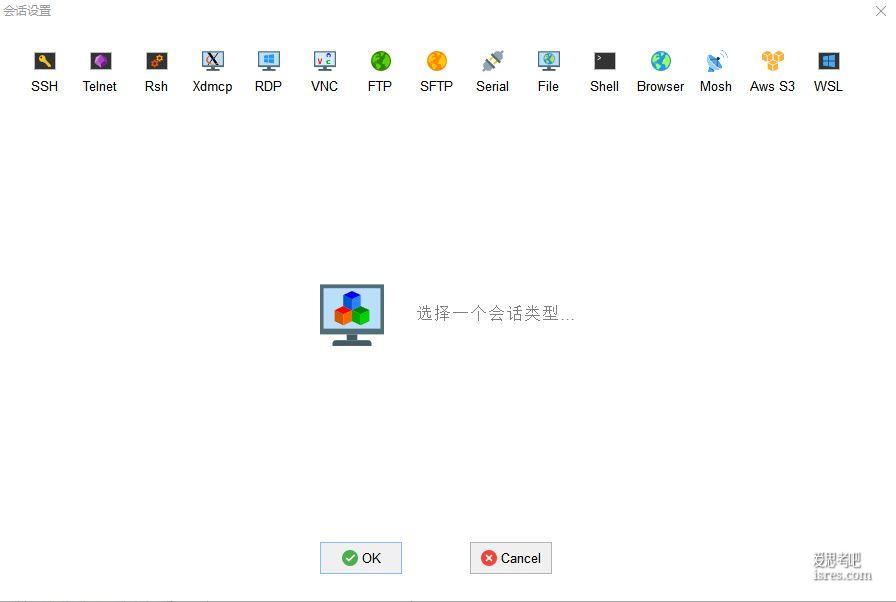Dismiss the dialog with Cancel
896x602 pixels.
pos(511,558)
